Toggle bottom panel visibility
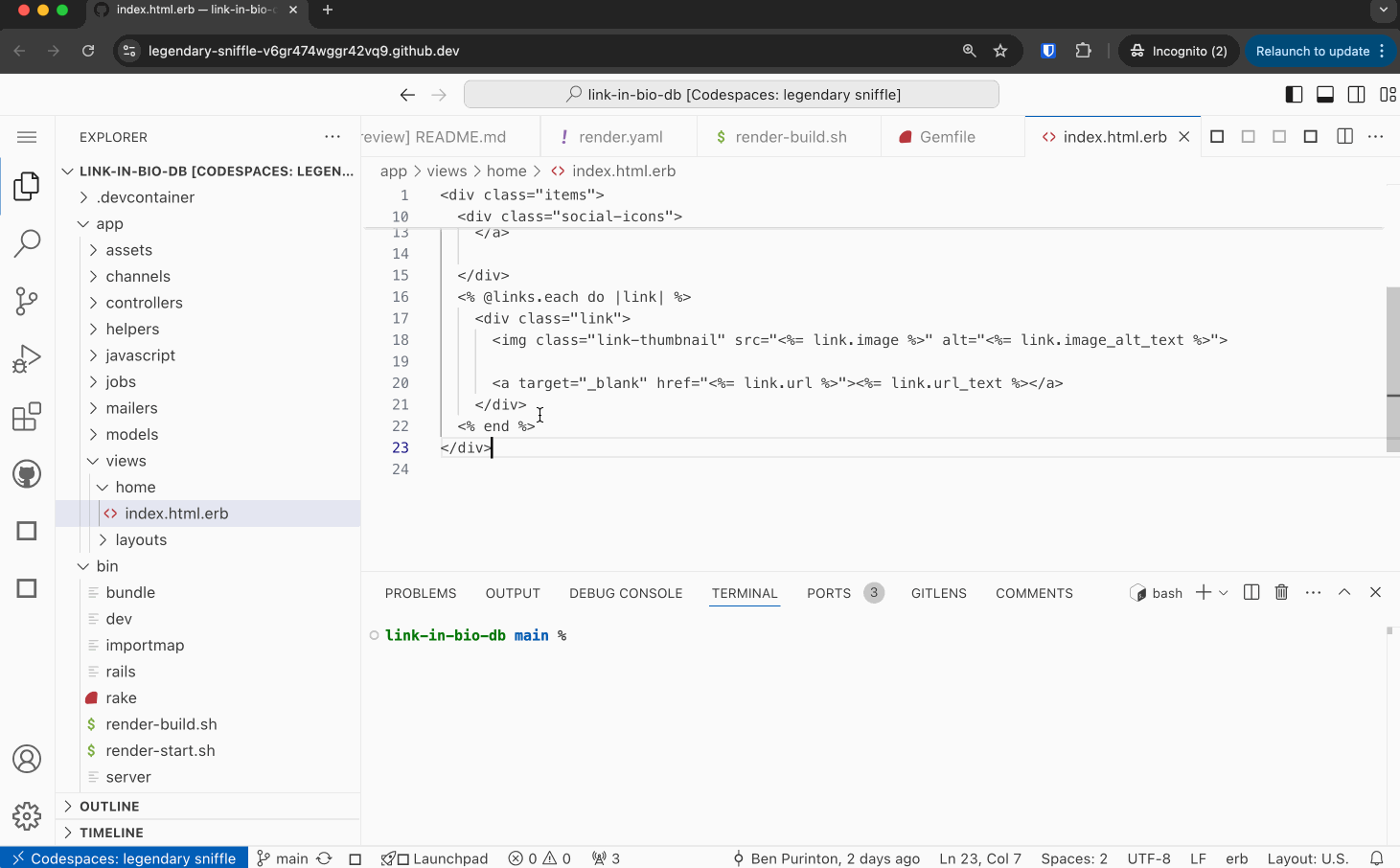 (x=1325, y=94)
